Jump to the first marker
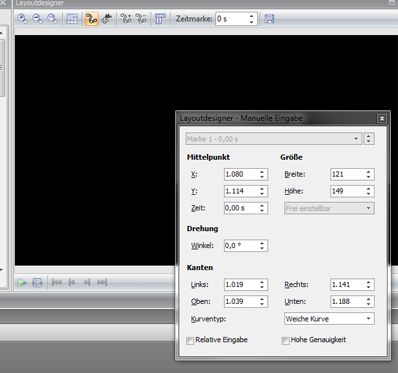 click(57, 282)
